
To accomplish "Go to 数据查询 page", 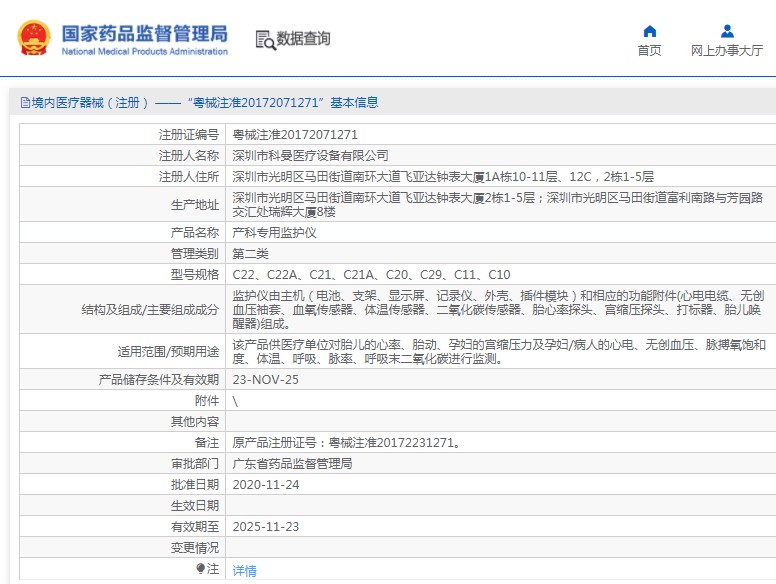I will pyautogui.click(x=303, y=39).
